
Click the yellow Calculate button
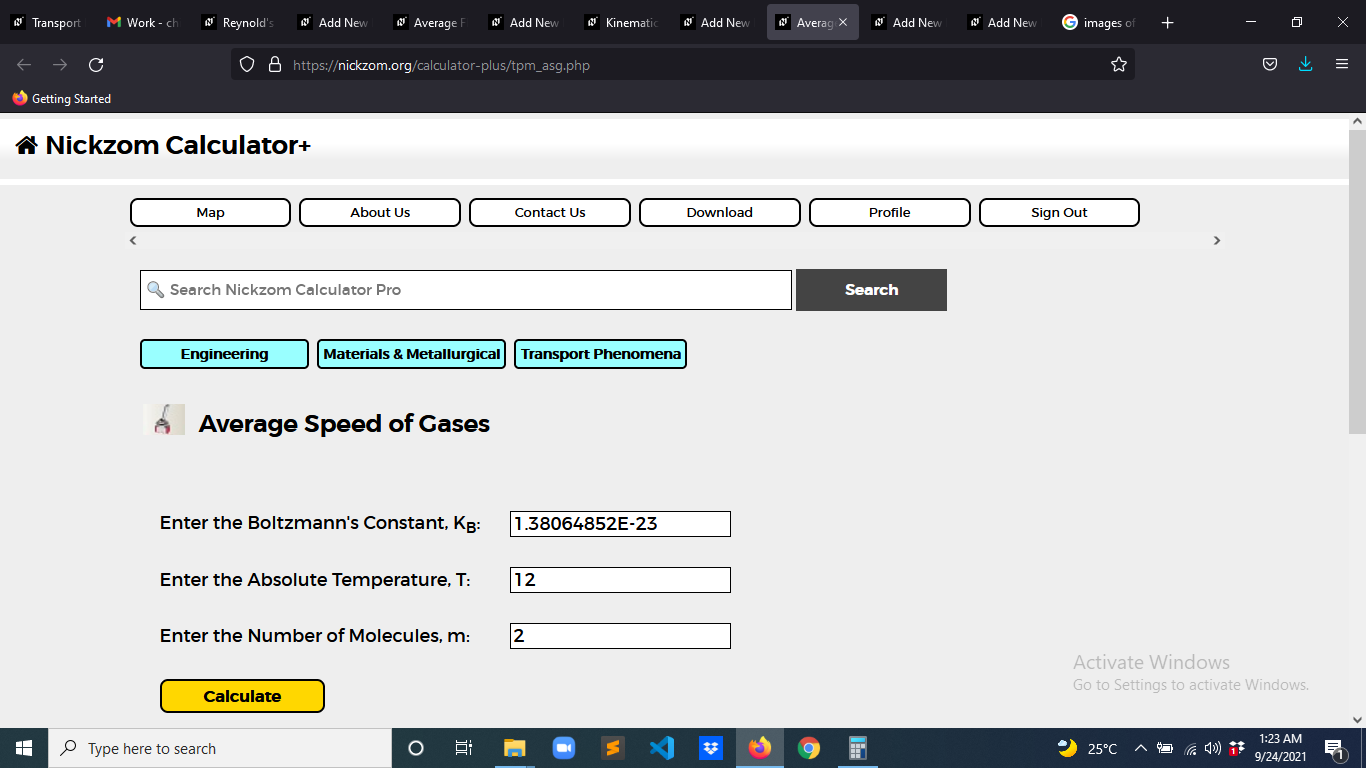click(242, 696)
